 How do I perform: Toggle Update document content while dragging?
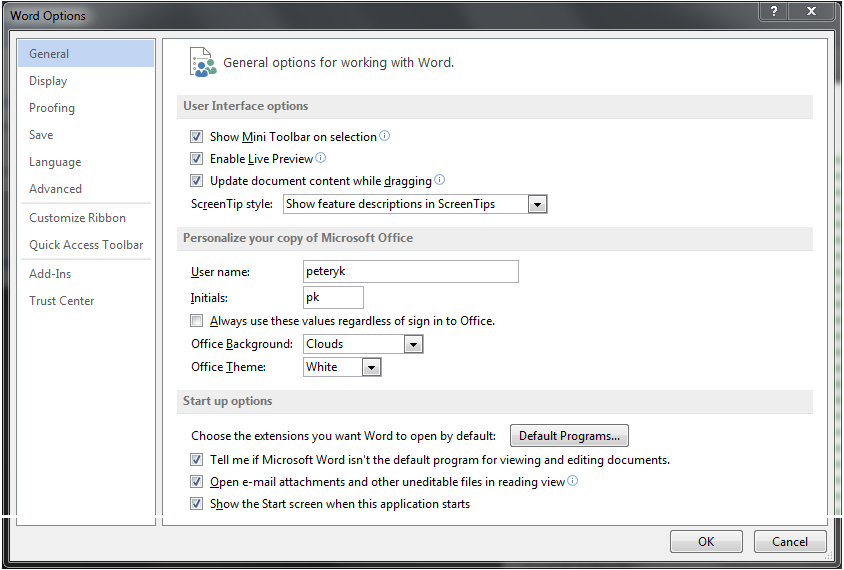196,181
